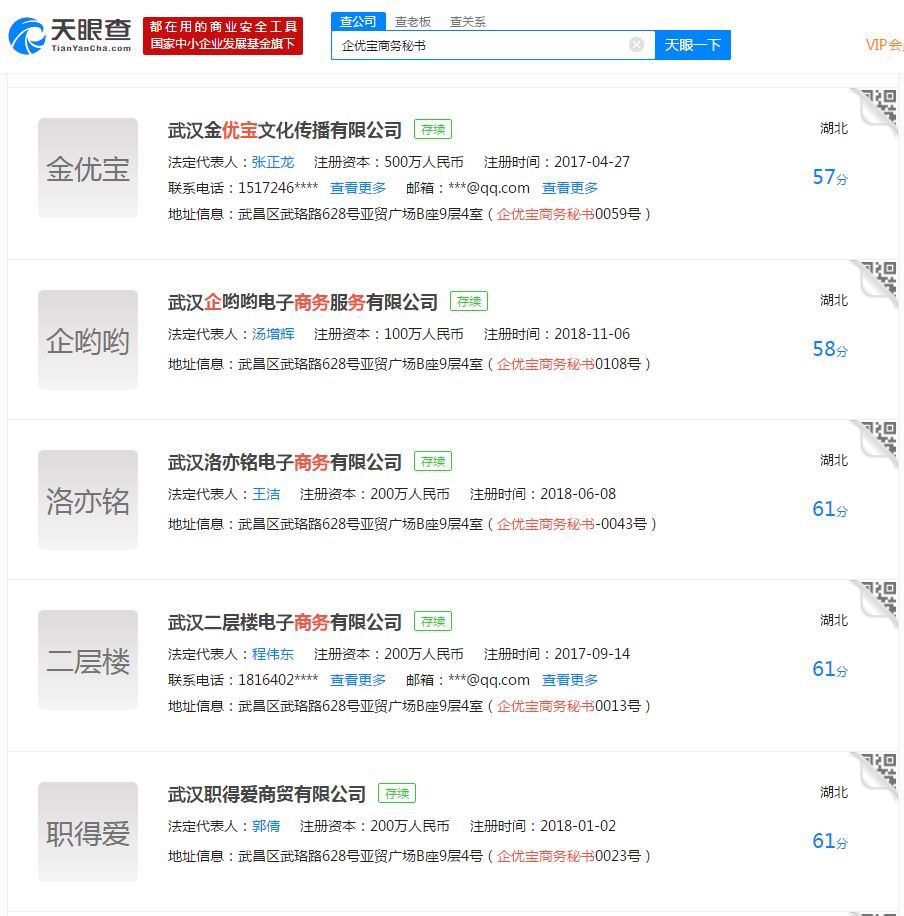Click 查看更多 beside 二层楼 email address

[570, 680]
